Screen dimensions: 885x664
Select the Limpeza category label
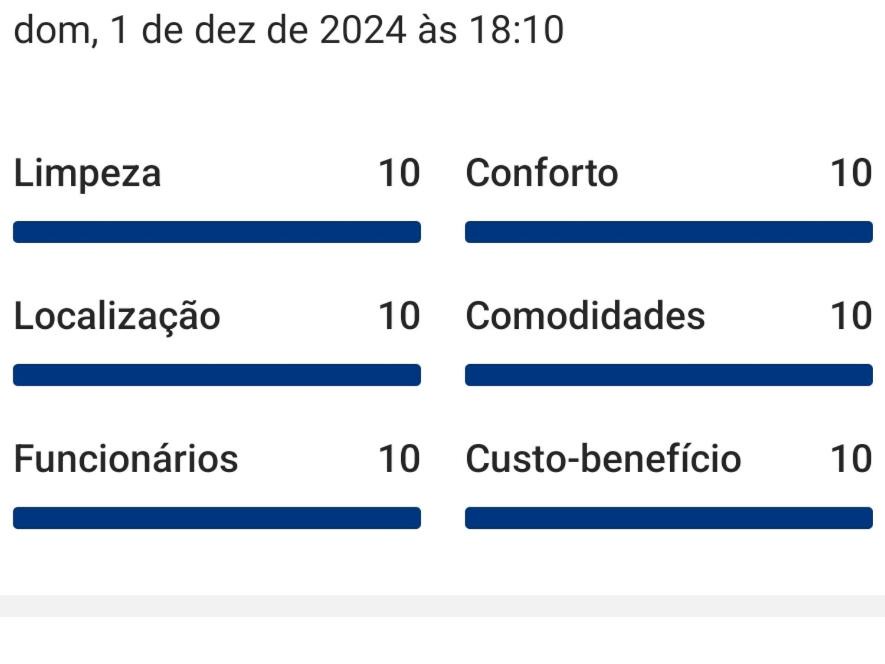click(87, 174)
